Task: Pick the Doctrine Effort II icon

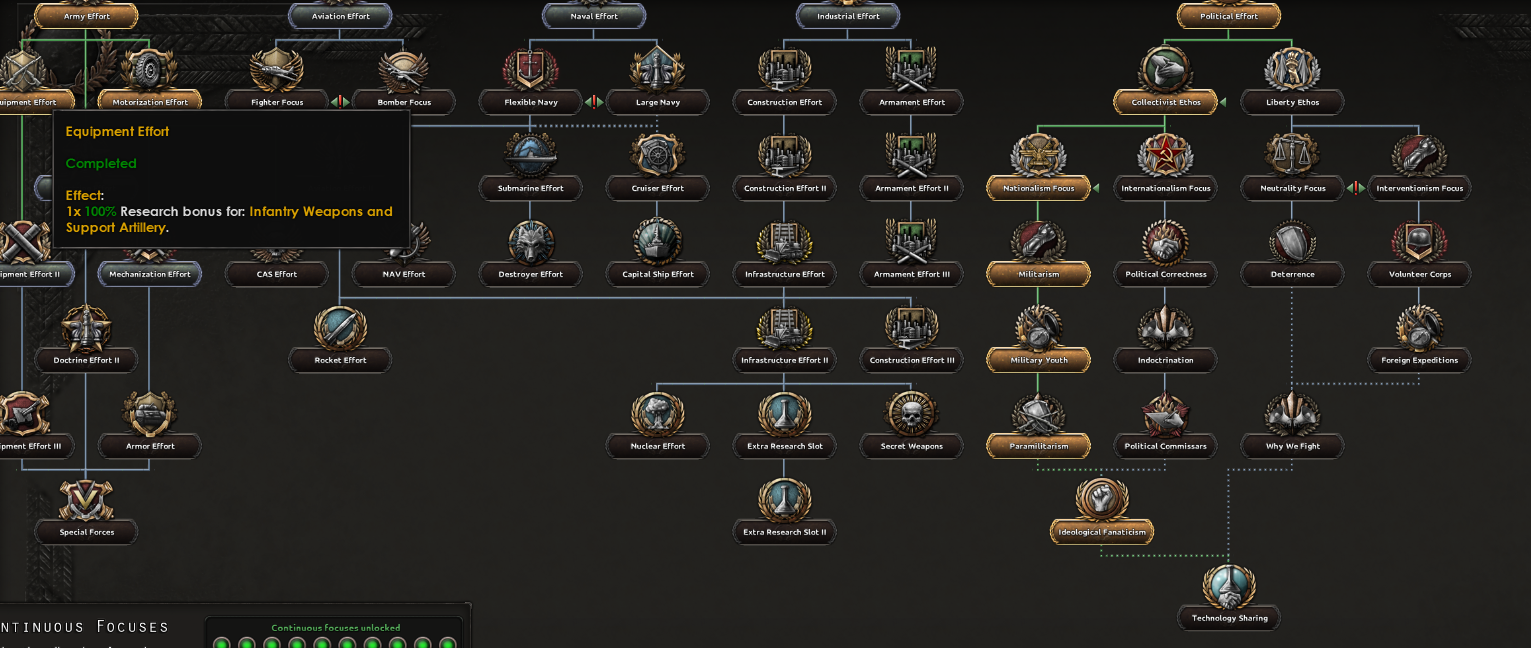Action: 86,329
